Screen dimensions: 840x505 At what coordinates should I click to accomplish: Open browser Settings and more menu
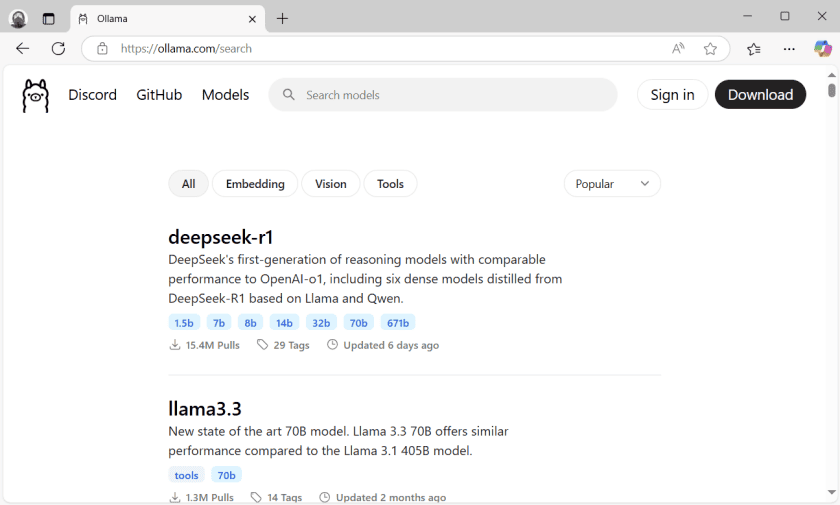point(789,48)
